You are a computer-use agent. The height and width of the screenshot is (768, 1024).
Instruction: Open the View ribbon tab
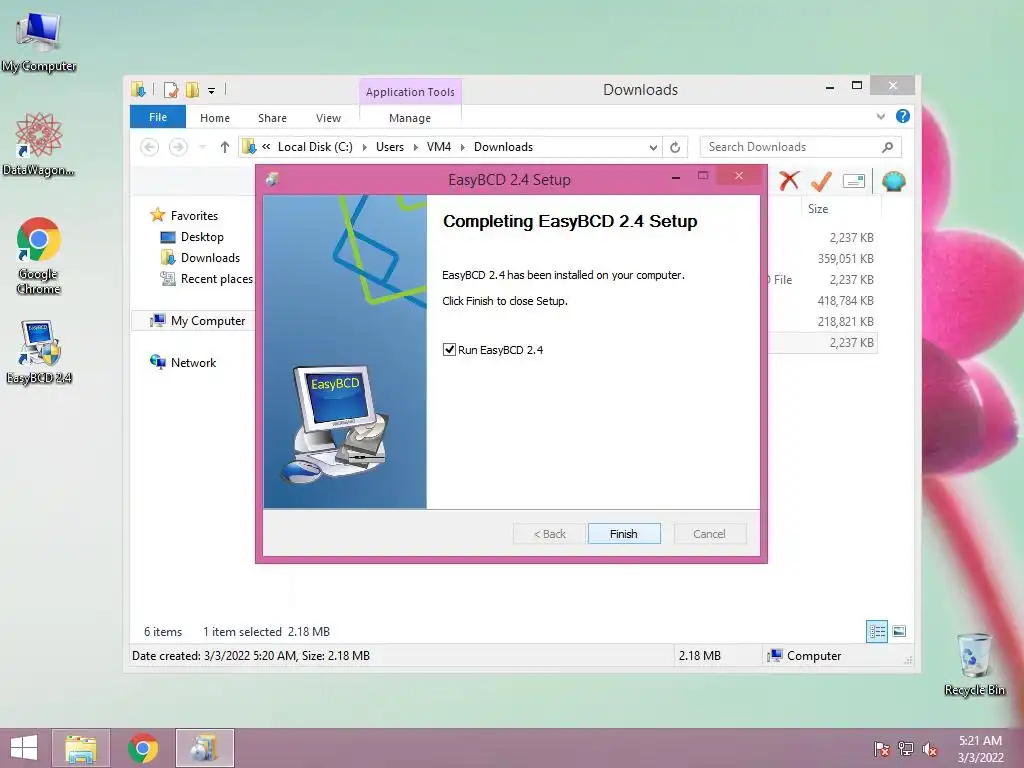[328, 118]
